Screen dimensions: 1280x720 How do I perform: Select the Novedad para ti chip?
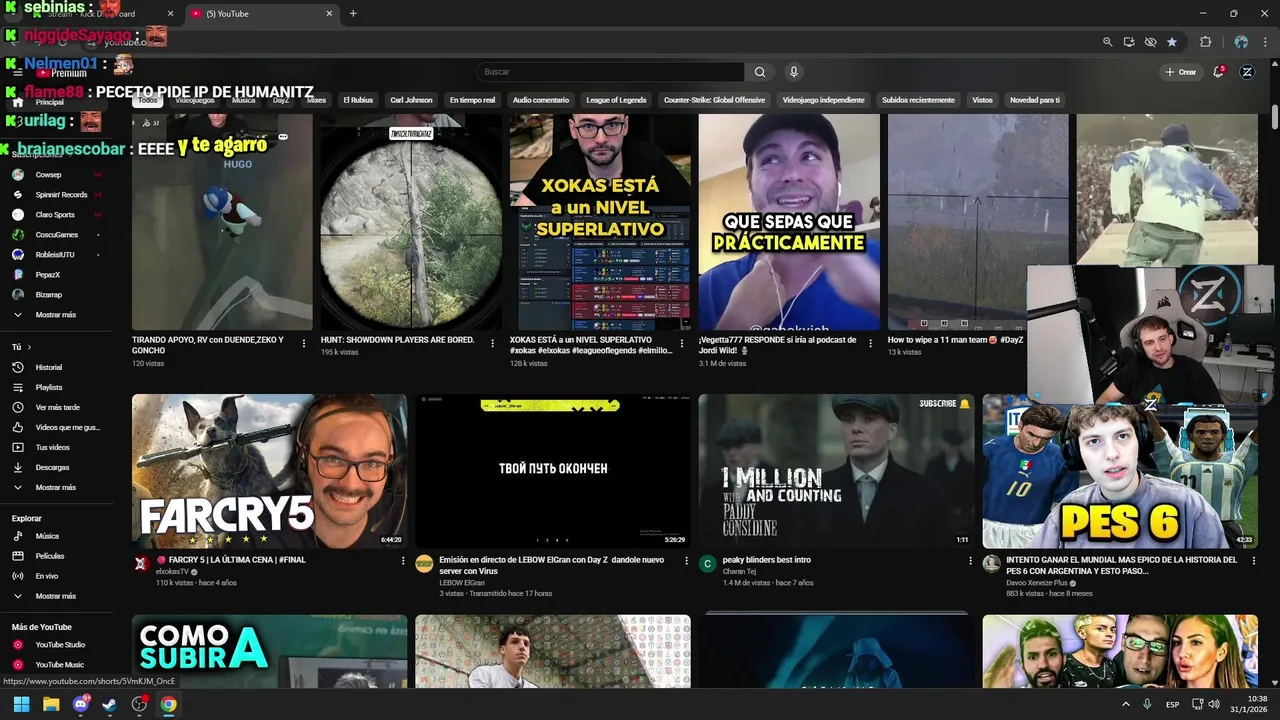pyautogui.click(x=1034, y=100)
